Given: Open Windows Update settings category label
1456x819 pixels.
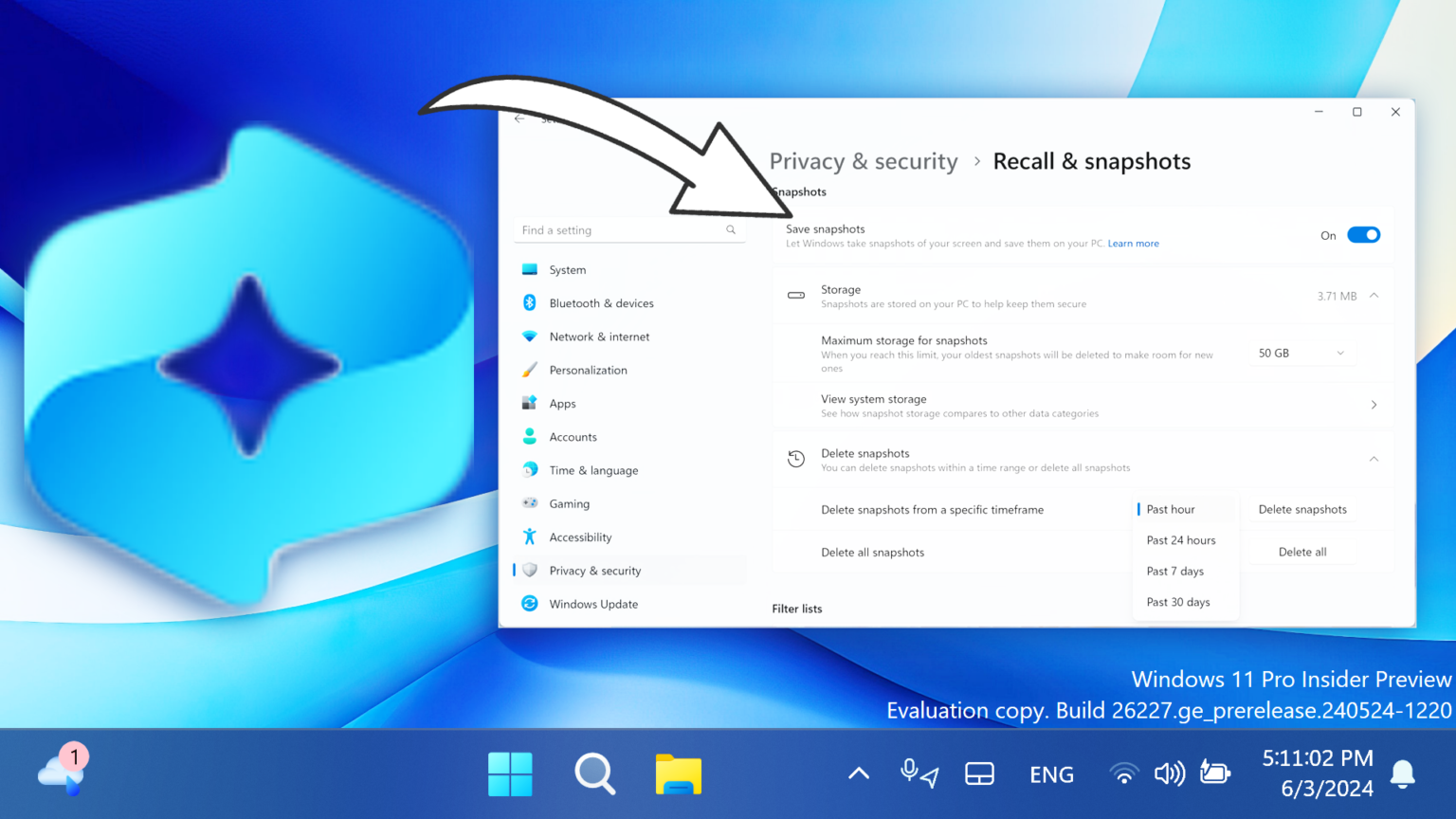Looking at the screenshot, I should [593, 604].
